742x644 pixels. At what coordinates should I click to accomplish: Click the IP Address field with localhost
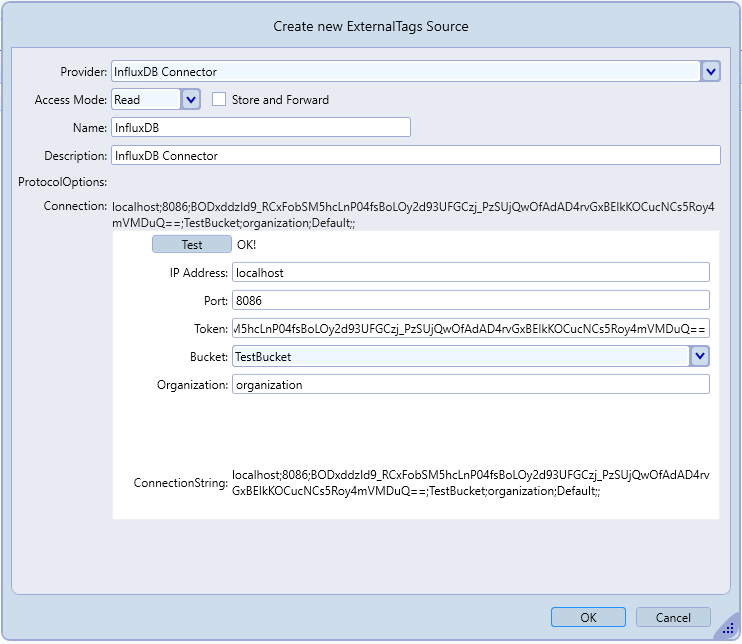470,272
